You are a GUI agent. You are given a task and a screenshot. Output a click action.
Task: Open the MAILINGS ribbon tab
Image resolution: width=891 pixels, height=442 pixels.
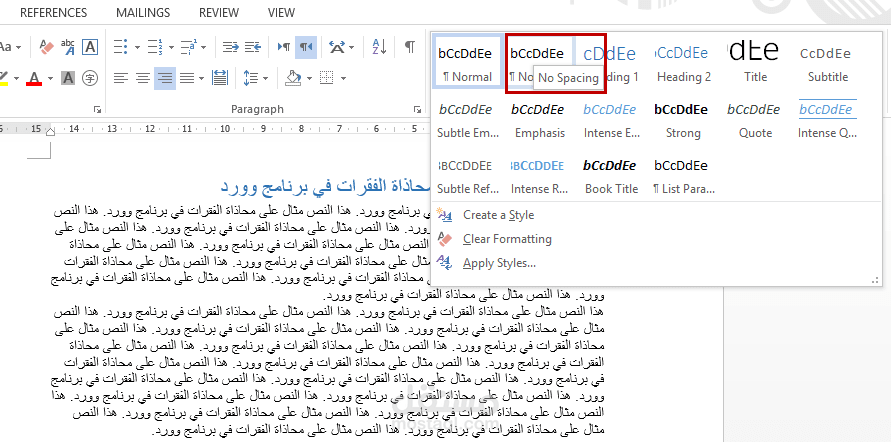pyautogui.click(x=143, y=12)
